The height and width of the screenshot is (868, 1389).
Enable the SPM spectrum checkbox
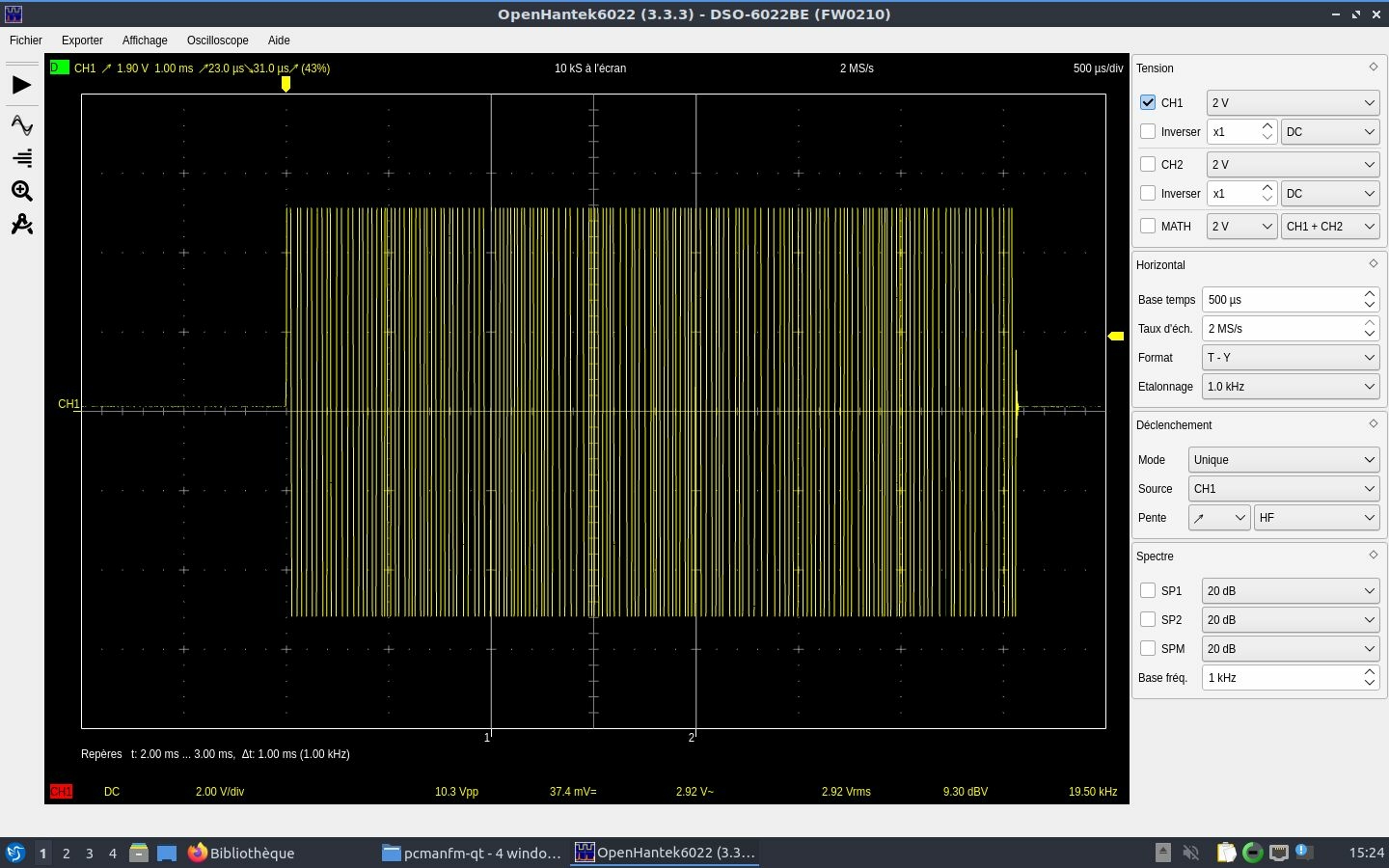(1148, 648)
